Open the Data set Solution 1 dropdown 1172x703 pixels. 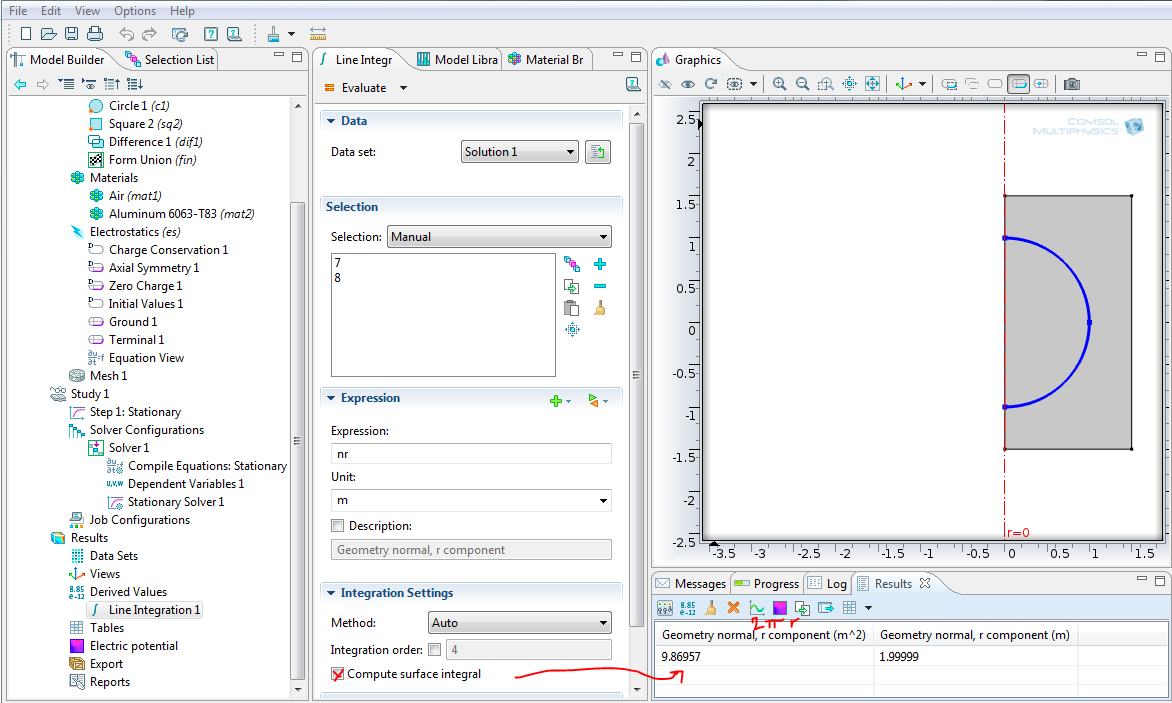tap(520, 152)
